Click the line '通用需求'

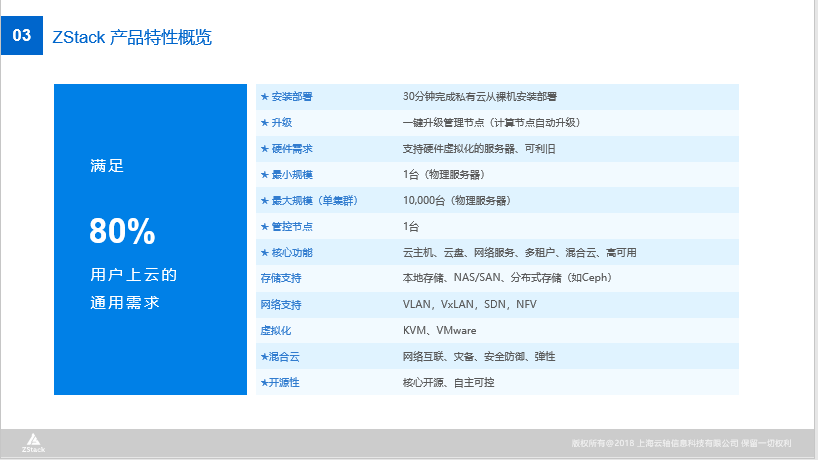pos(125,302)
